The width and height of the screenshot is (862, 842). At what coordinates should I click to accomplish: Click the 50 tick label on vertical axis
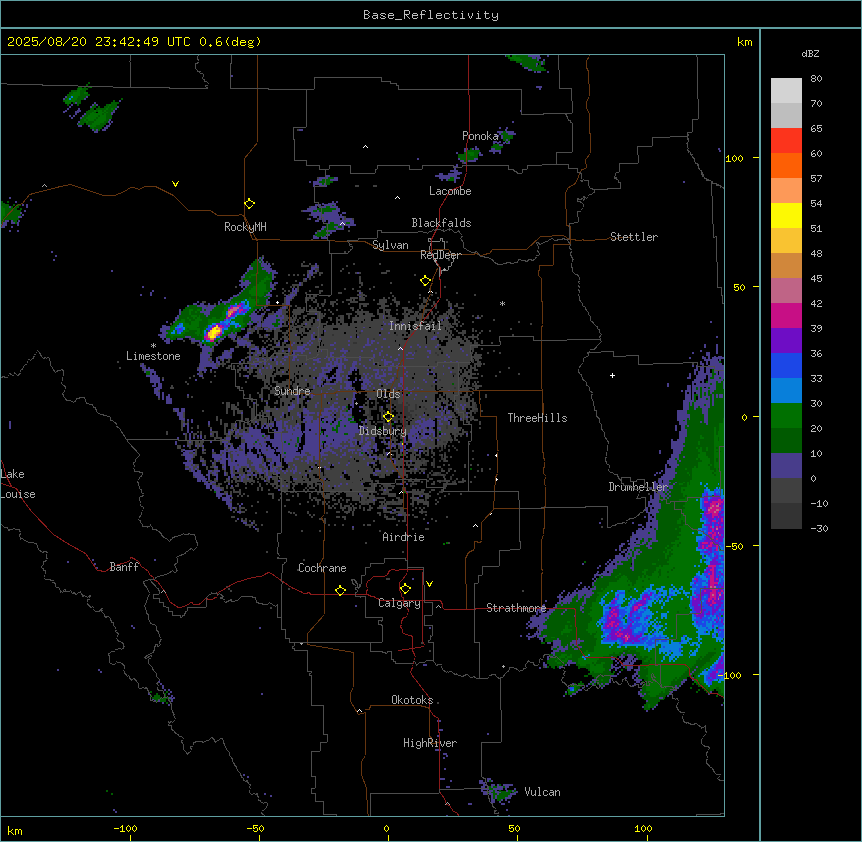pos(739,287)
